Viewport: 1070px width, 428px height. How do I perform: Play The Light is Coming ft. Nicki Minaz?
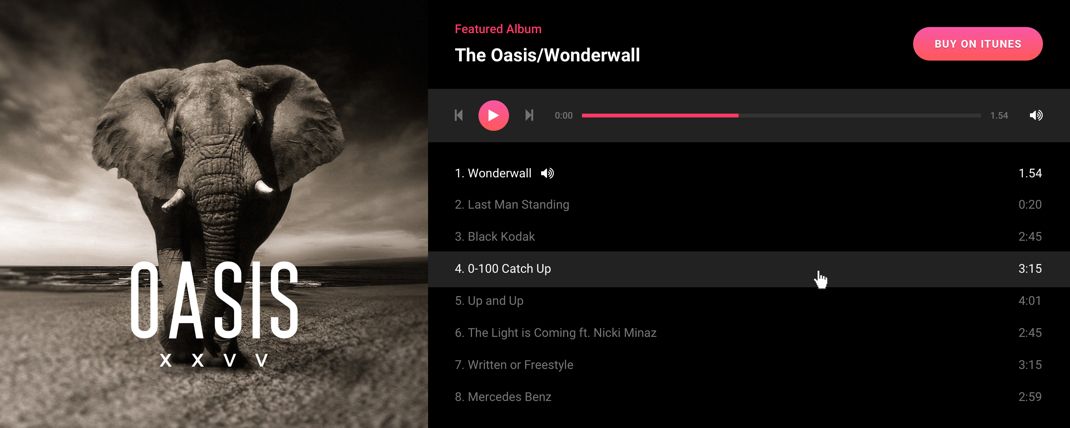point(749,333)
